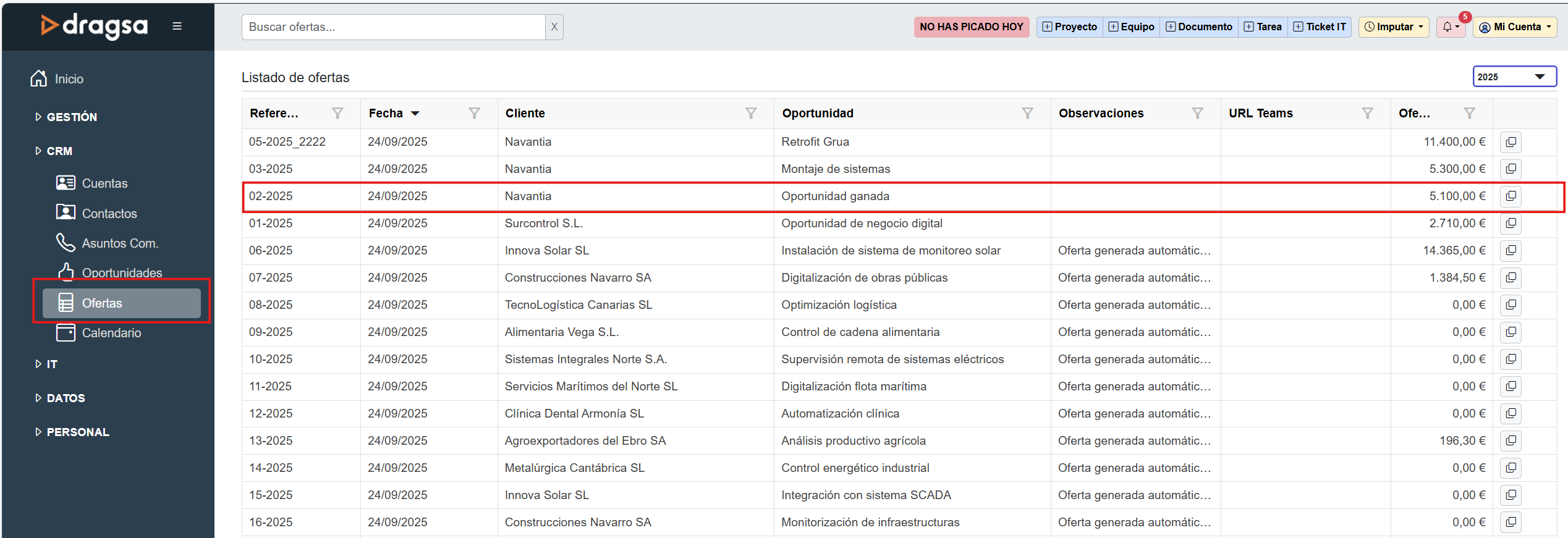
Task: Open the notifications bell icon
Action: click(1450, 27)
